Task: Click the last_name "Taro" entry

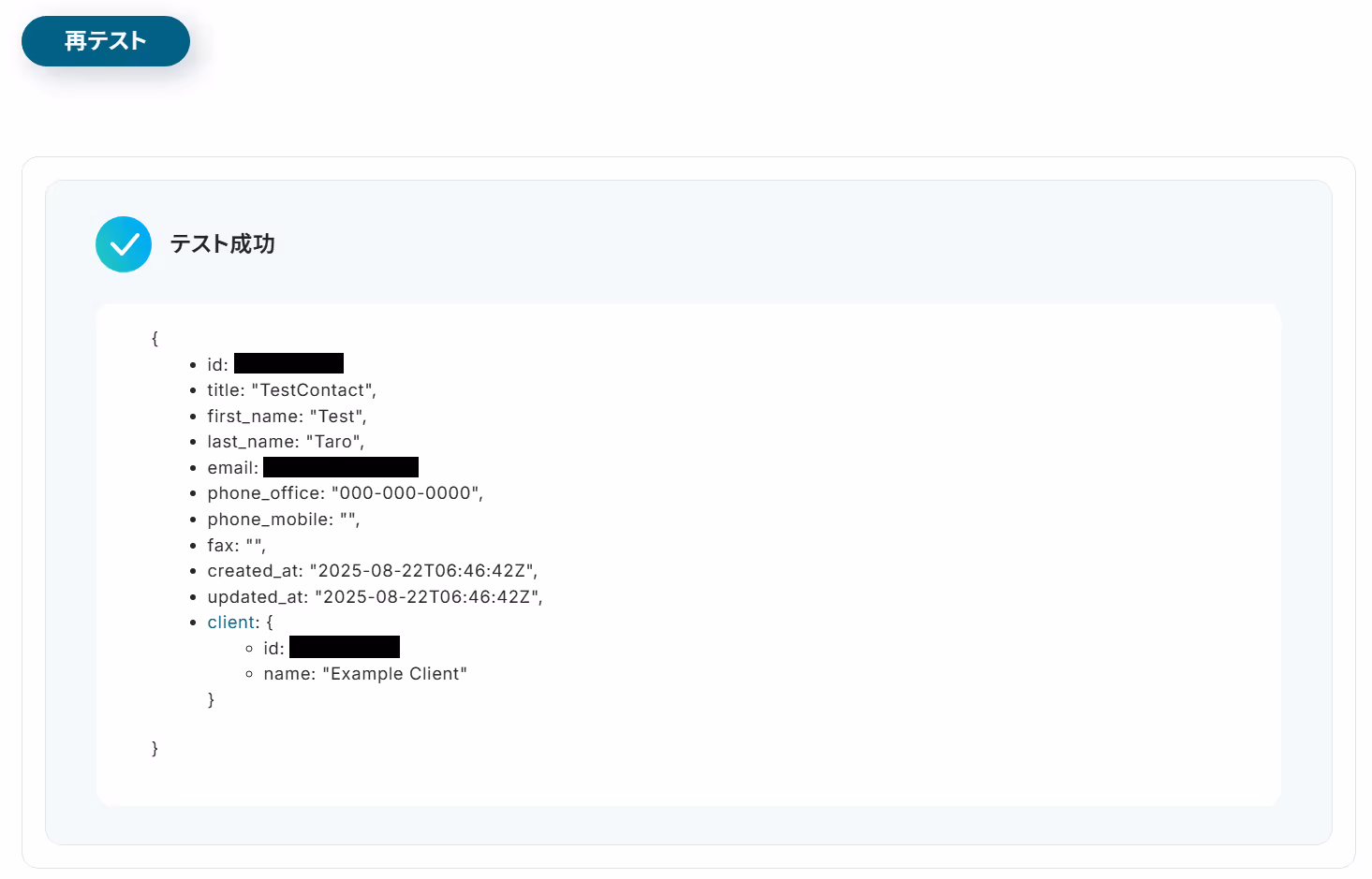Action: 287,442
